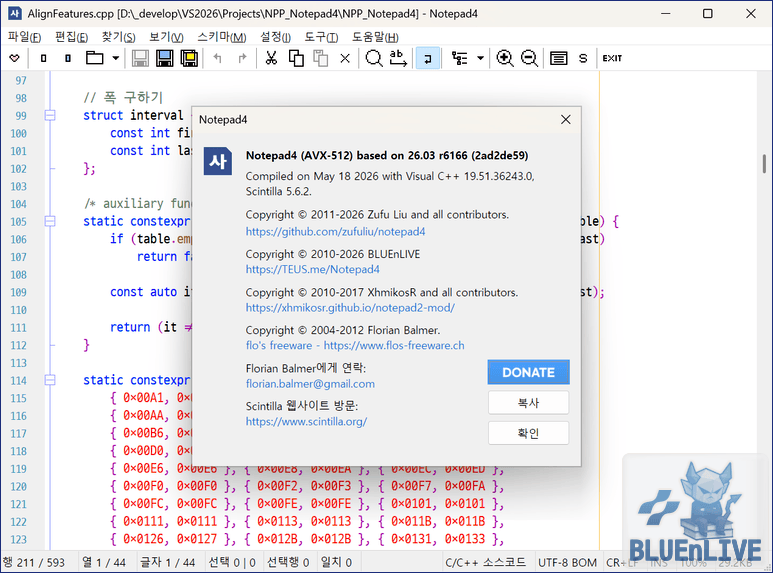Click the EXIT toolbar button
The height and width of the screenshot is (573, 773).
[612, 58]
